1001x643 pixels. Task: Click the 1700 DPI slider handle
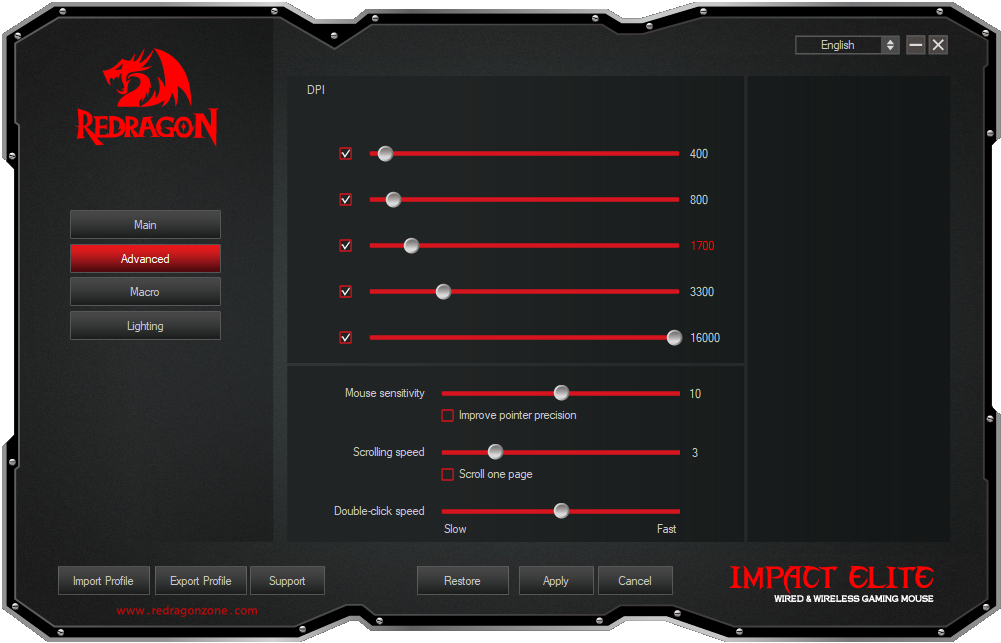[411, 245]
